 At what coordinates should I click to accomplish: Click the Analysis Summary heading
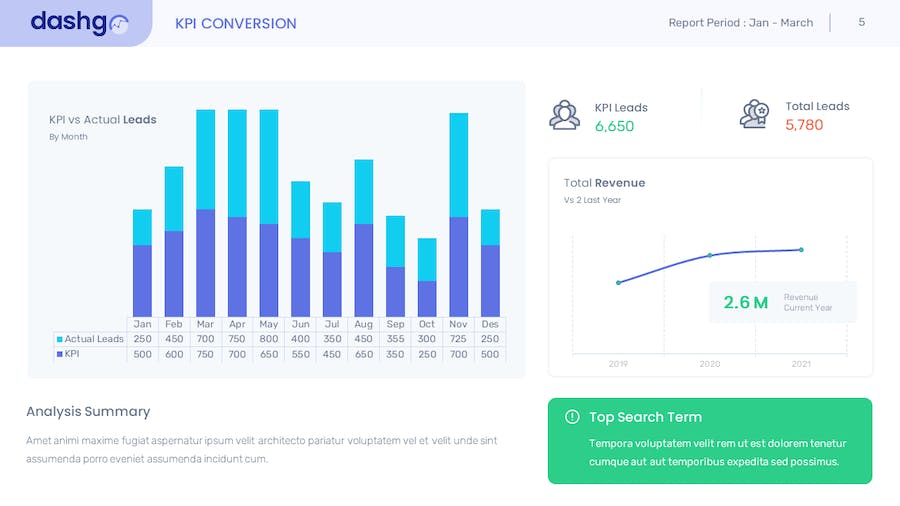tap(88, 411)
